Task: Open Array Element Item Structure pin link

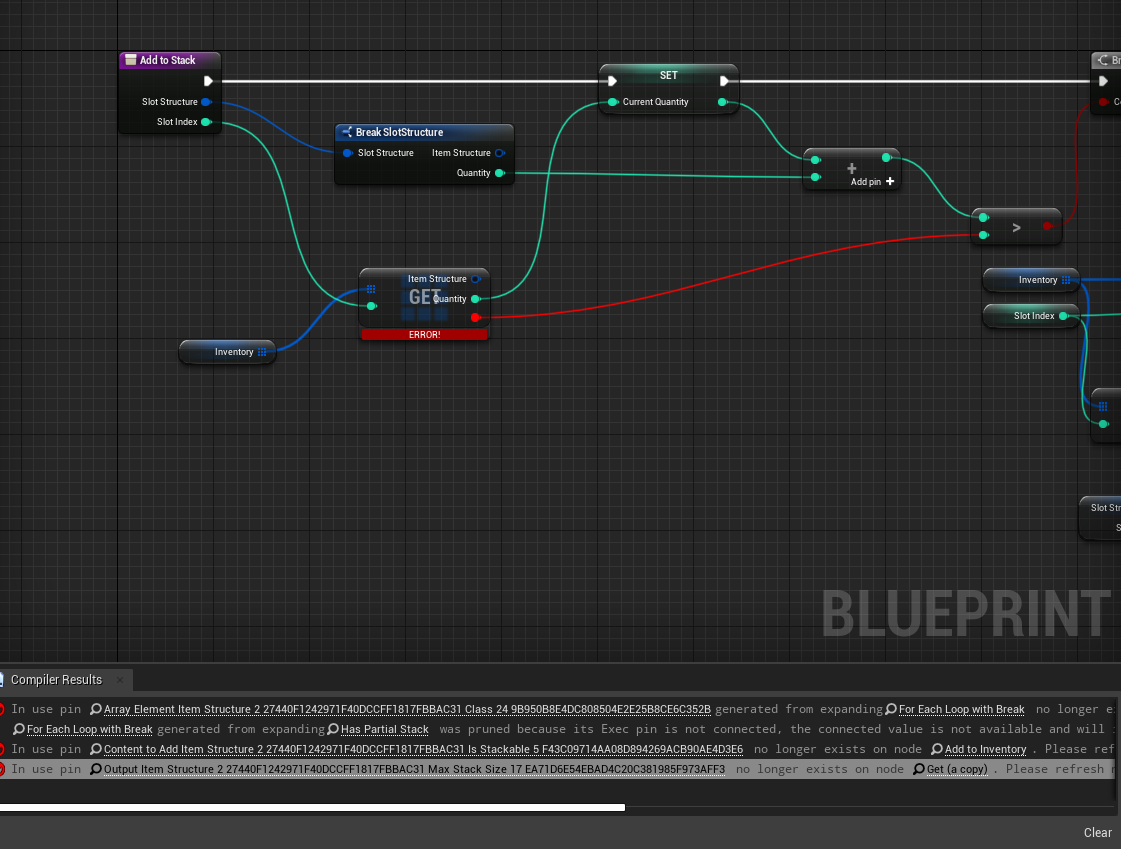Action: tap(407, 710)
